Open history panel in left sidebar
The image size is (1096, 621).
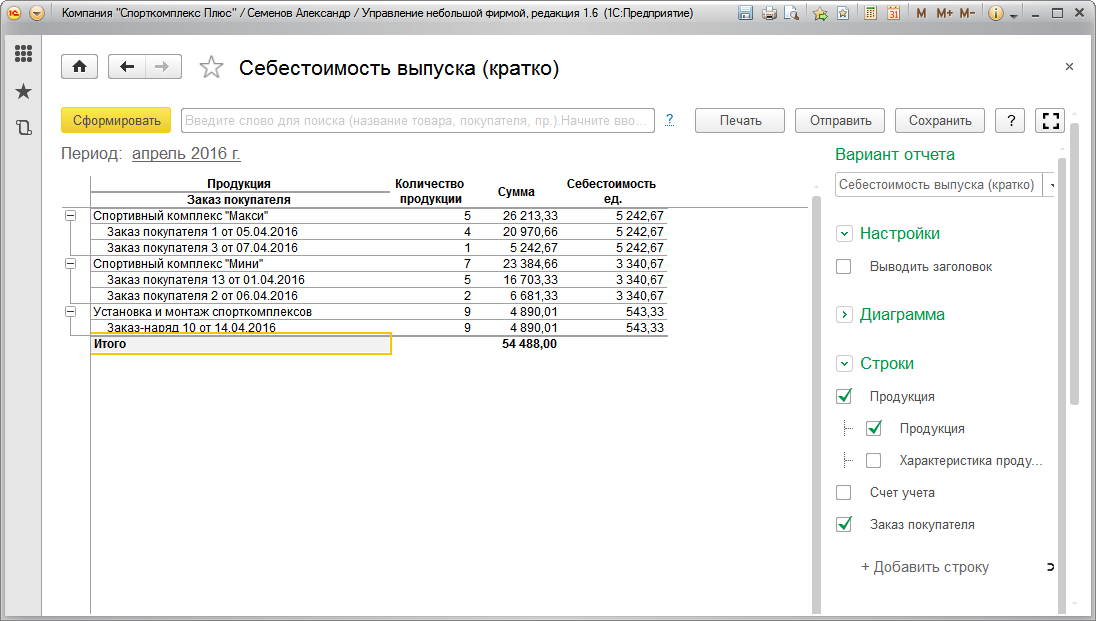(x=23, y=128)
